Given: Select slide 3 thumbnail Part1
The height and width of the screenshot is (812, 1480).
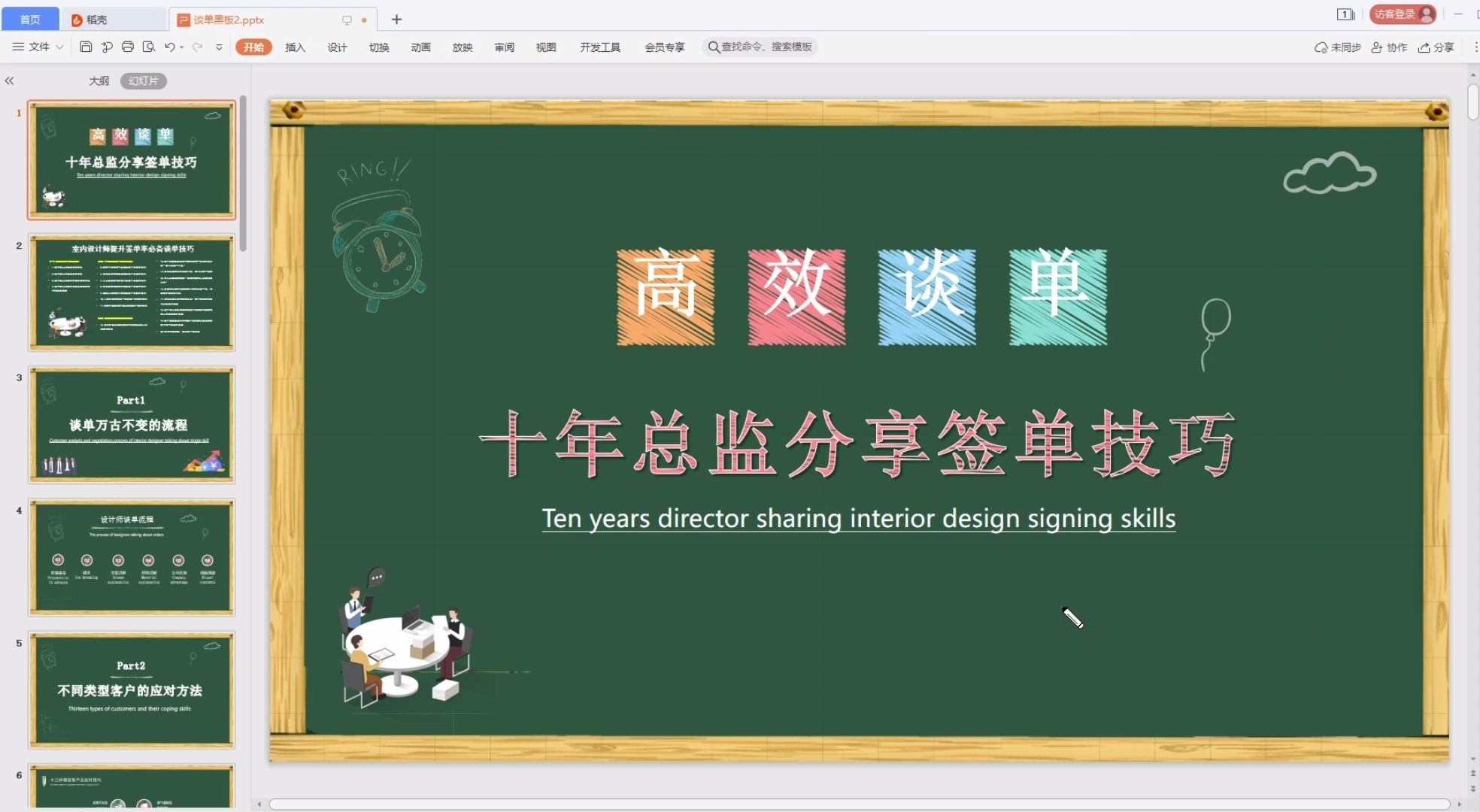Looking at the screenshot, I should coord(132,425).
